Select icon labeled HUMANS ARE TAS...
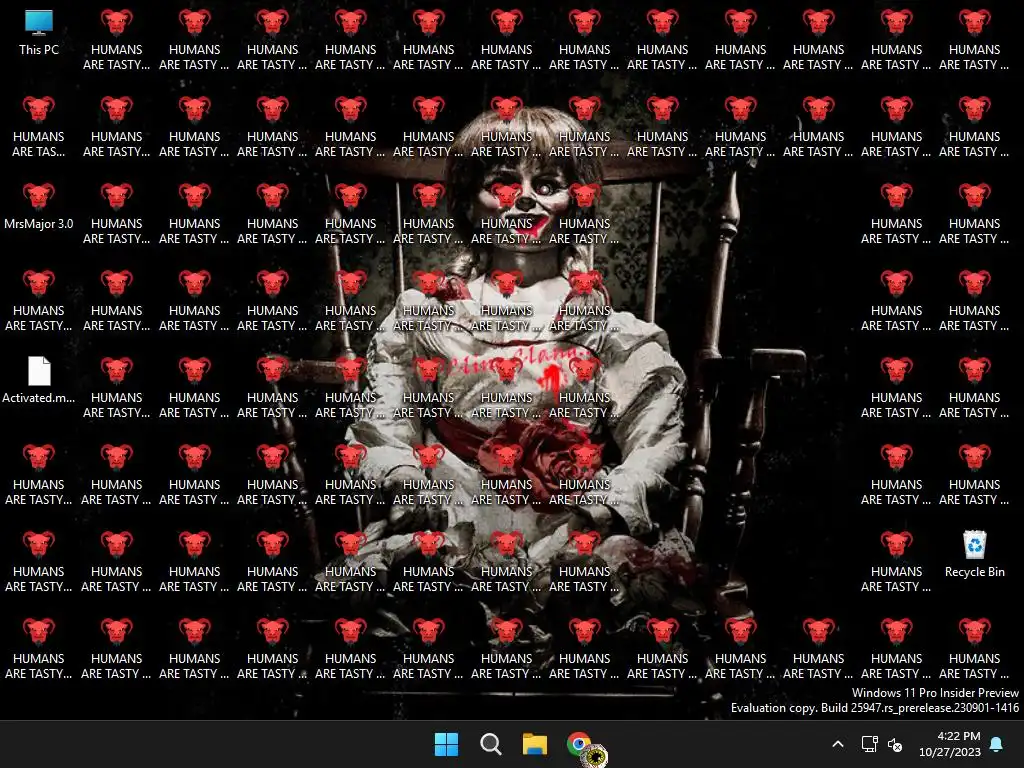 coord(39,127)
